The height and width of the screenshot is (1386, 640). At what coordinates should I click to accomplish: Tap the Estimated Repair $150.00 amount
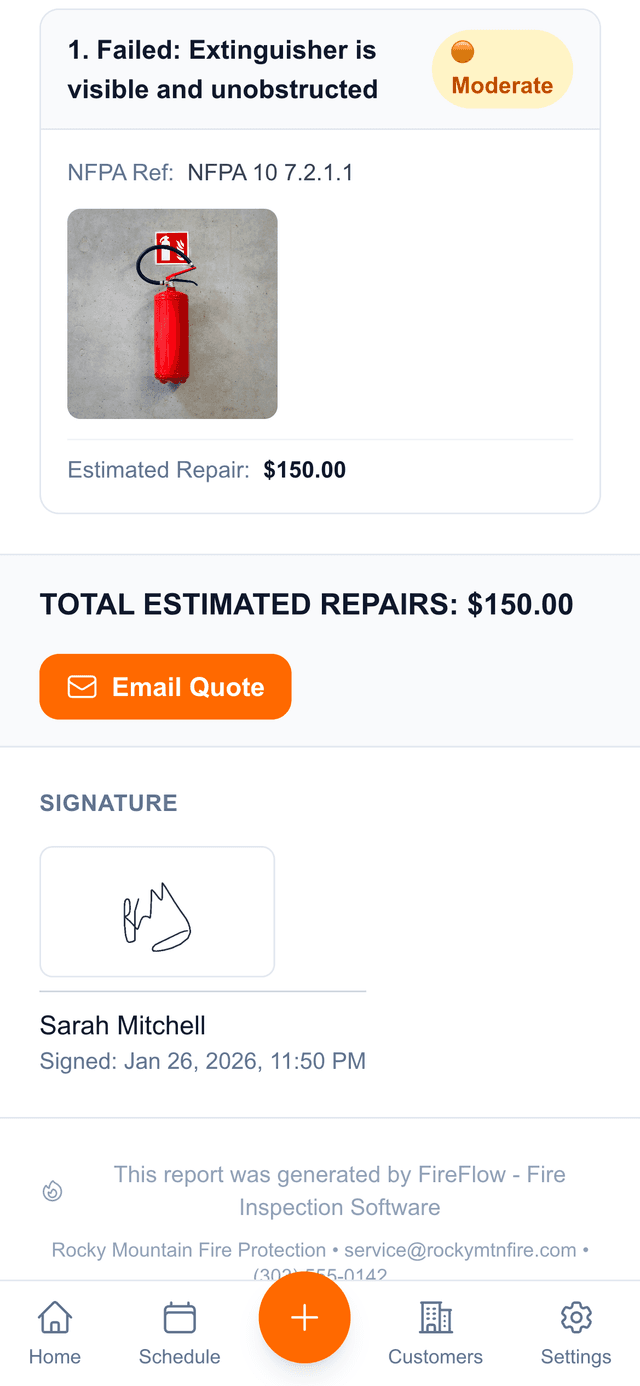click(x=304, y=470)
